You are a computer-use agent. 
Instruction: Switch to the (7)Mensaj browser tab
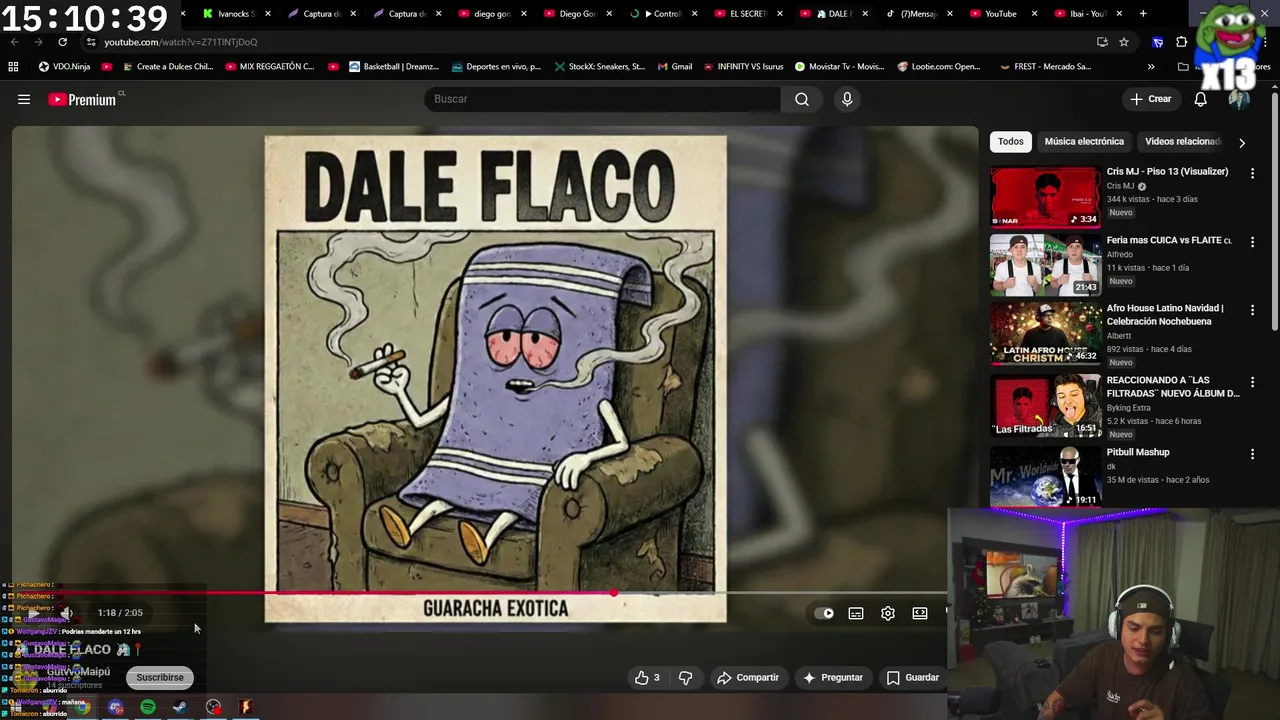(919, 13)
